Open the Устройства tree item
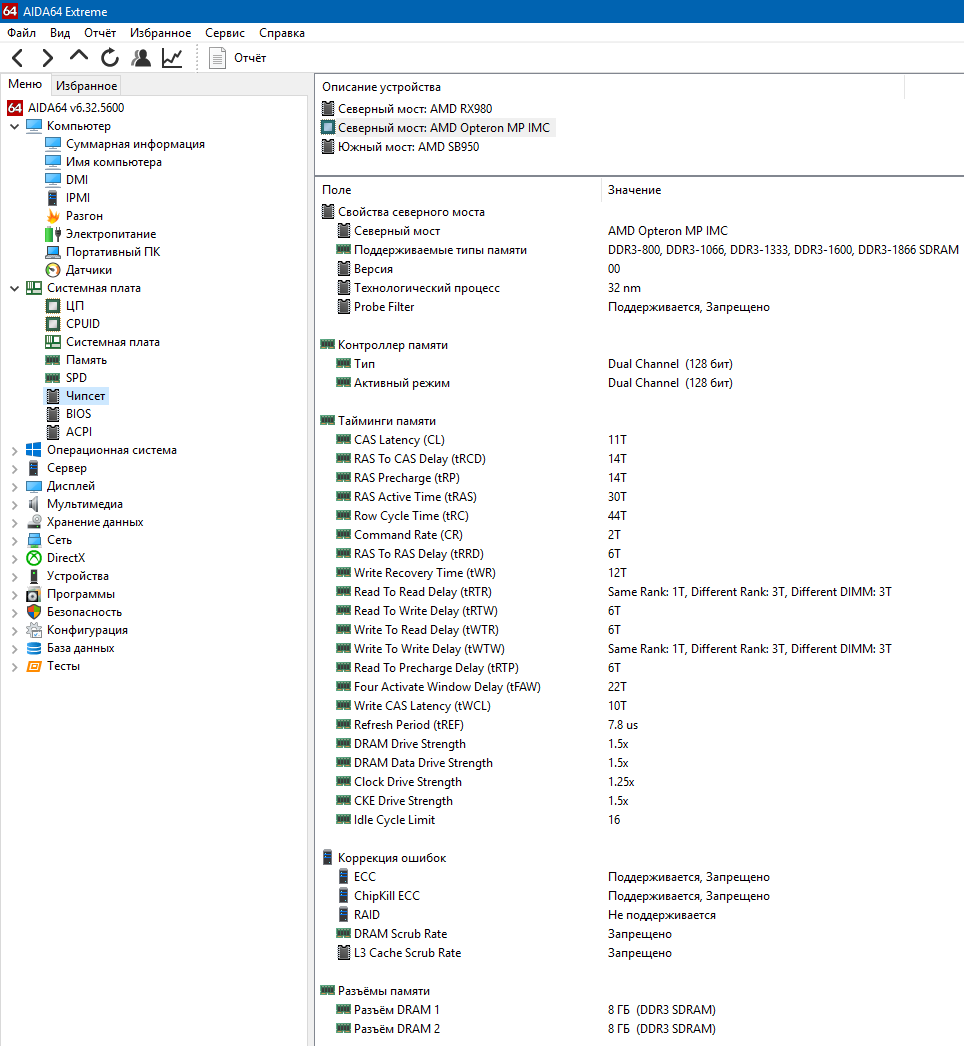 77,576
